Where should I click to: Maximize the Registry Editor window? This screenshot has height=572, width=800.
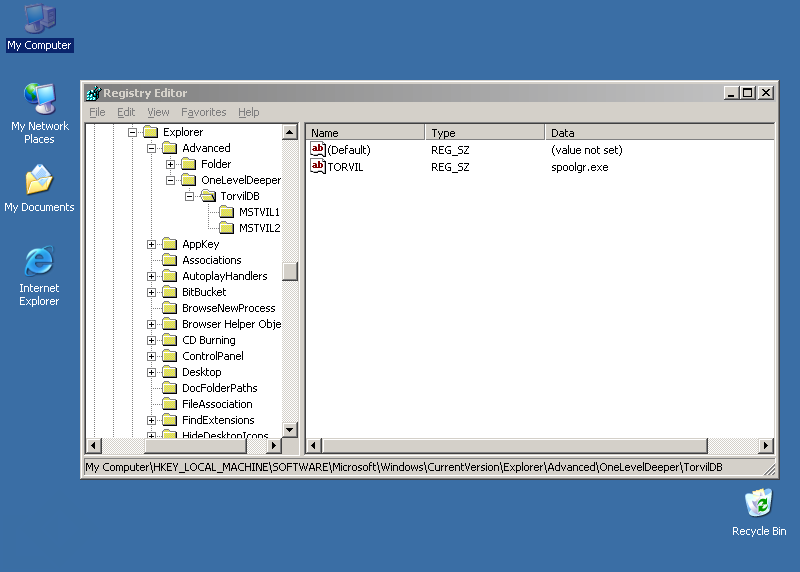748,93
